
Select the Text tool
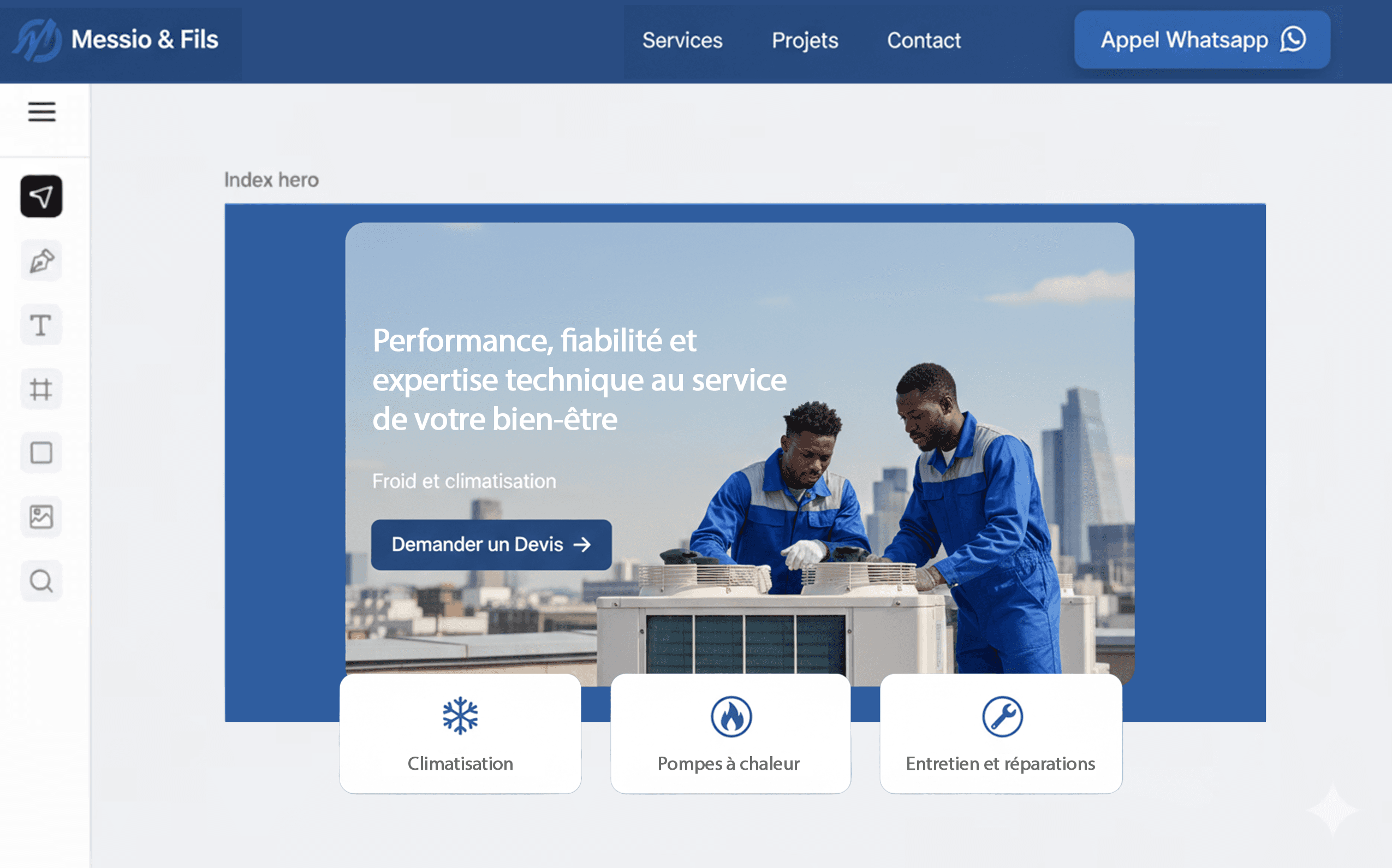[41, 325]
